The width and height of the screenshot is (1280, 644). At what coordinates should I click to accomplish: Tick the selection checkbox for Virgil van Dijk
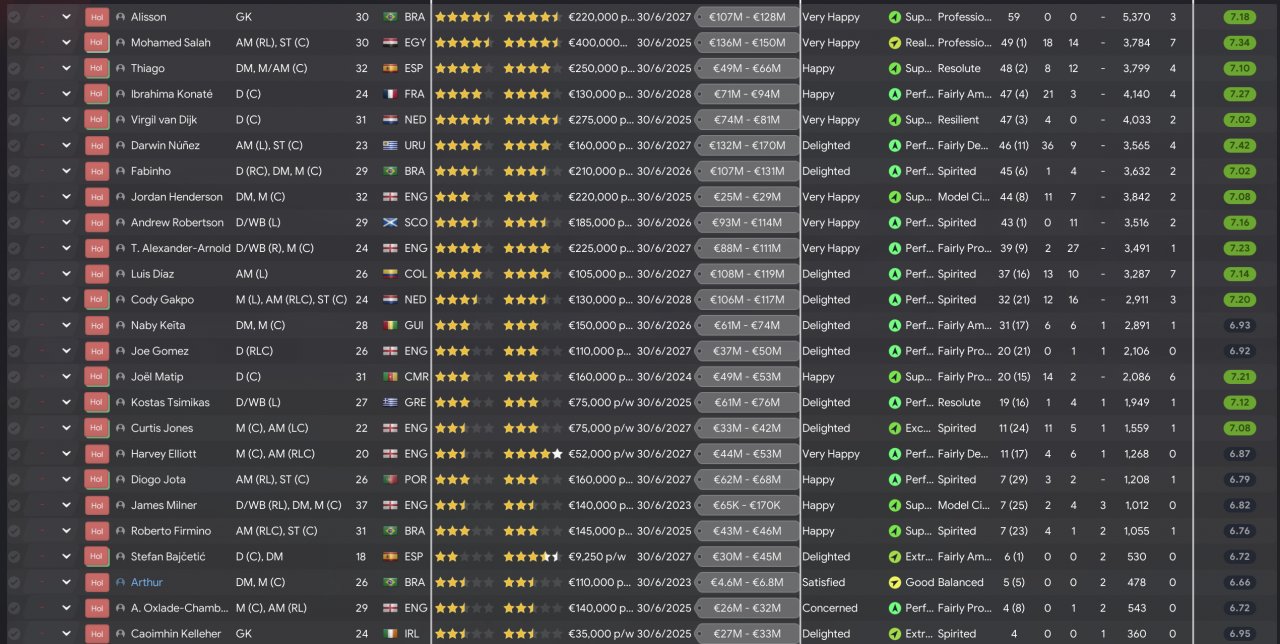click(x=14, y=120)
